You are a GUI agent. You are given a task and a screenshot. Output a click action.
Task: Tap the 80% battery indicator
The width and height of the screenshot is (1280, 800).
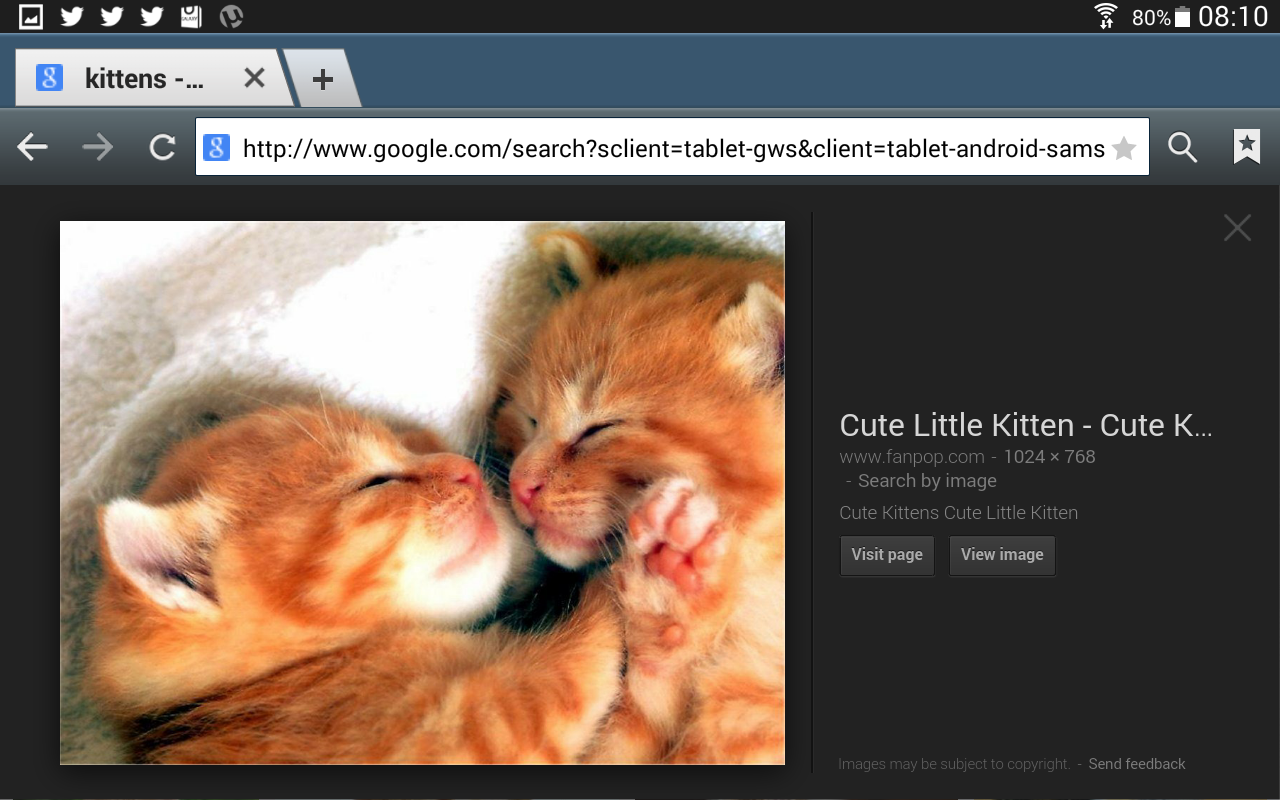point(1161,17)
